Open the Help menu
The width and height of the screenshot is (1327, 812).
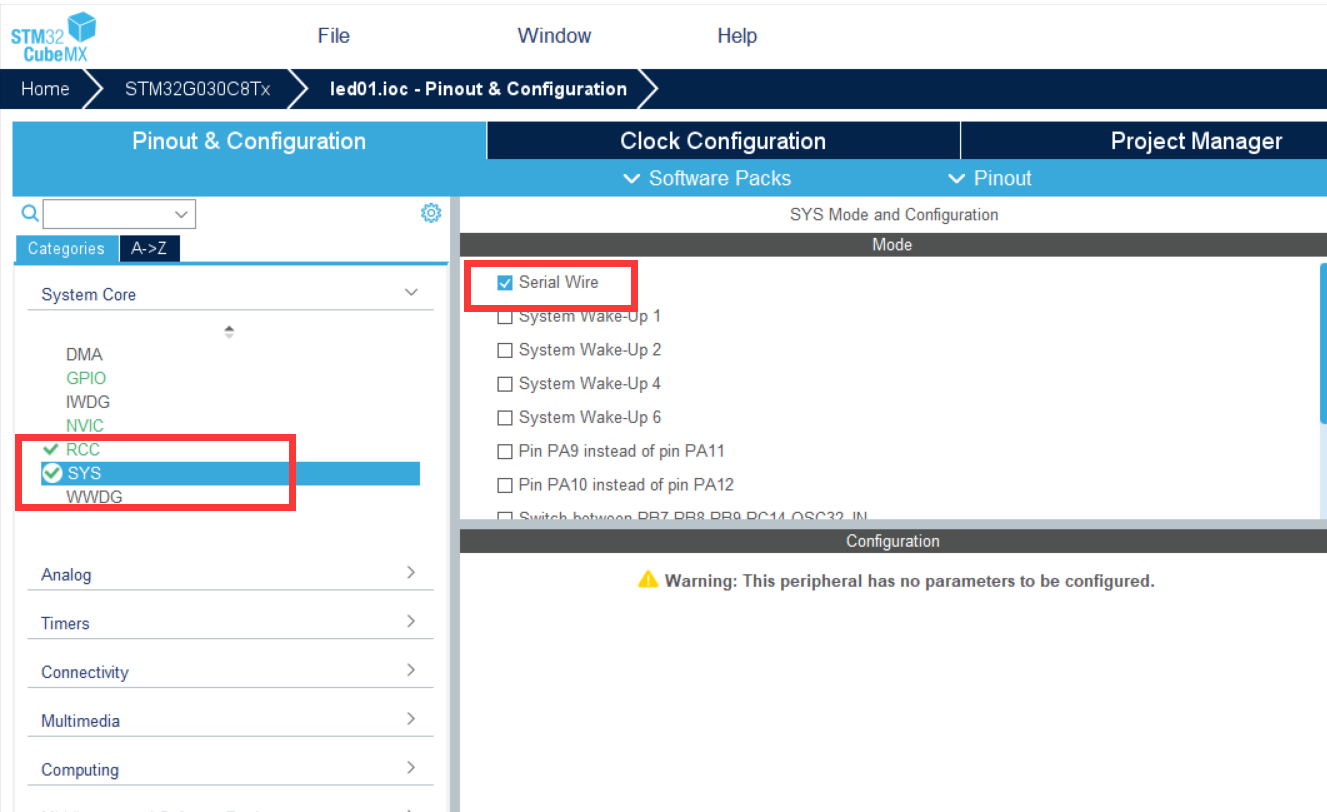tap(737, 36)
